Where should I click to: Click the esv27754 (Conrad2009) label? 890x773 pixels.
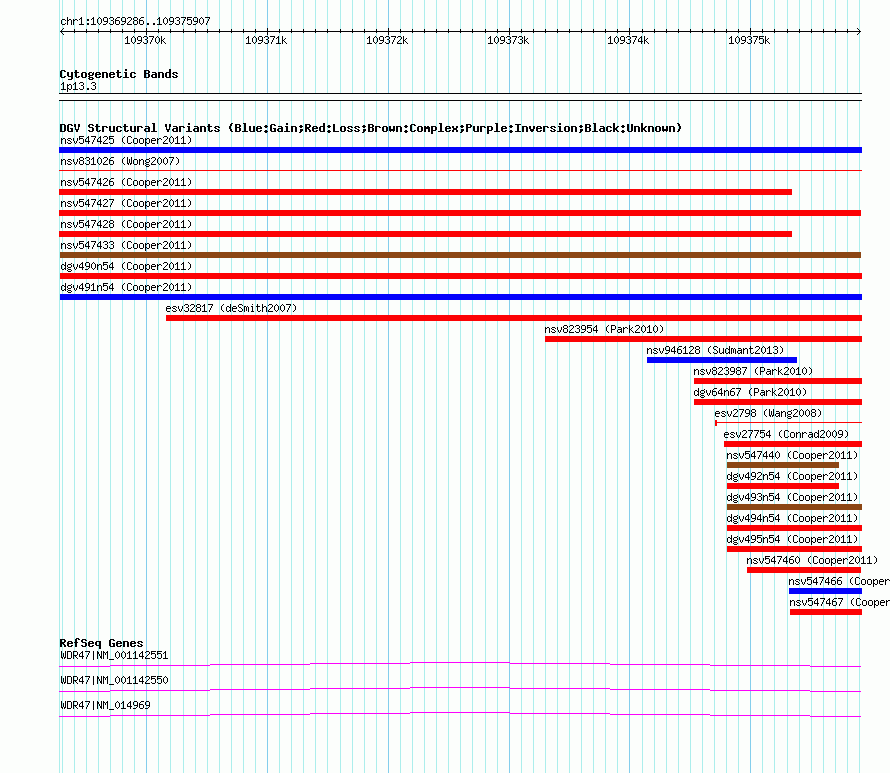[786, 434]
